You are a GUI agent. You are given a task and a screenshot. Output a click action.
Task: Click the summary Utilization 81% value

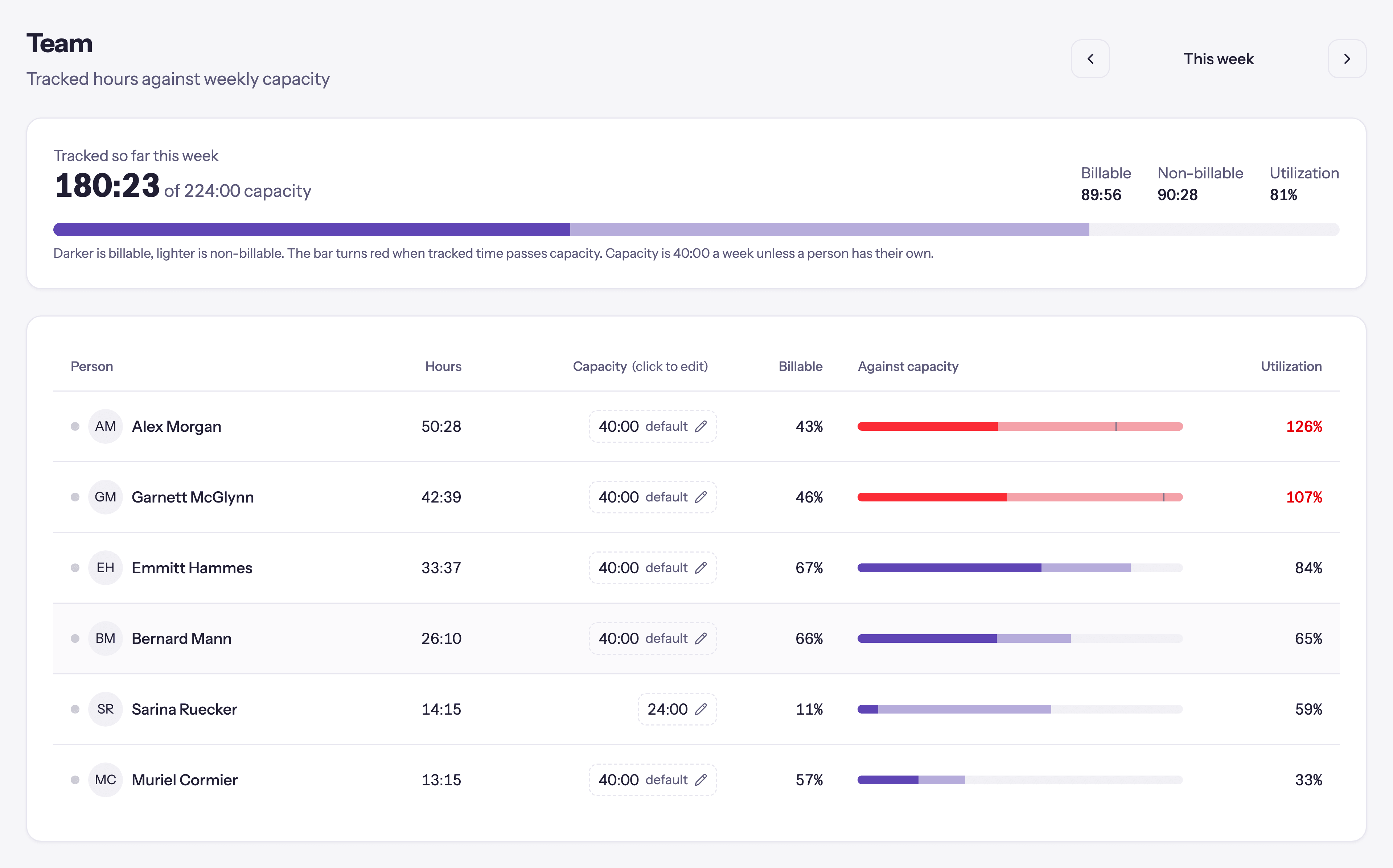1283,195
